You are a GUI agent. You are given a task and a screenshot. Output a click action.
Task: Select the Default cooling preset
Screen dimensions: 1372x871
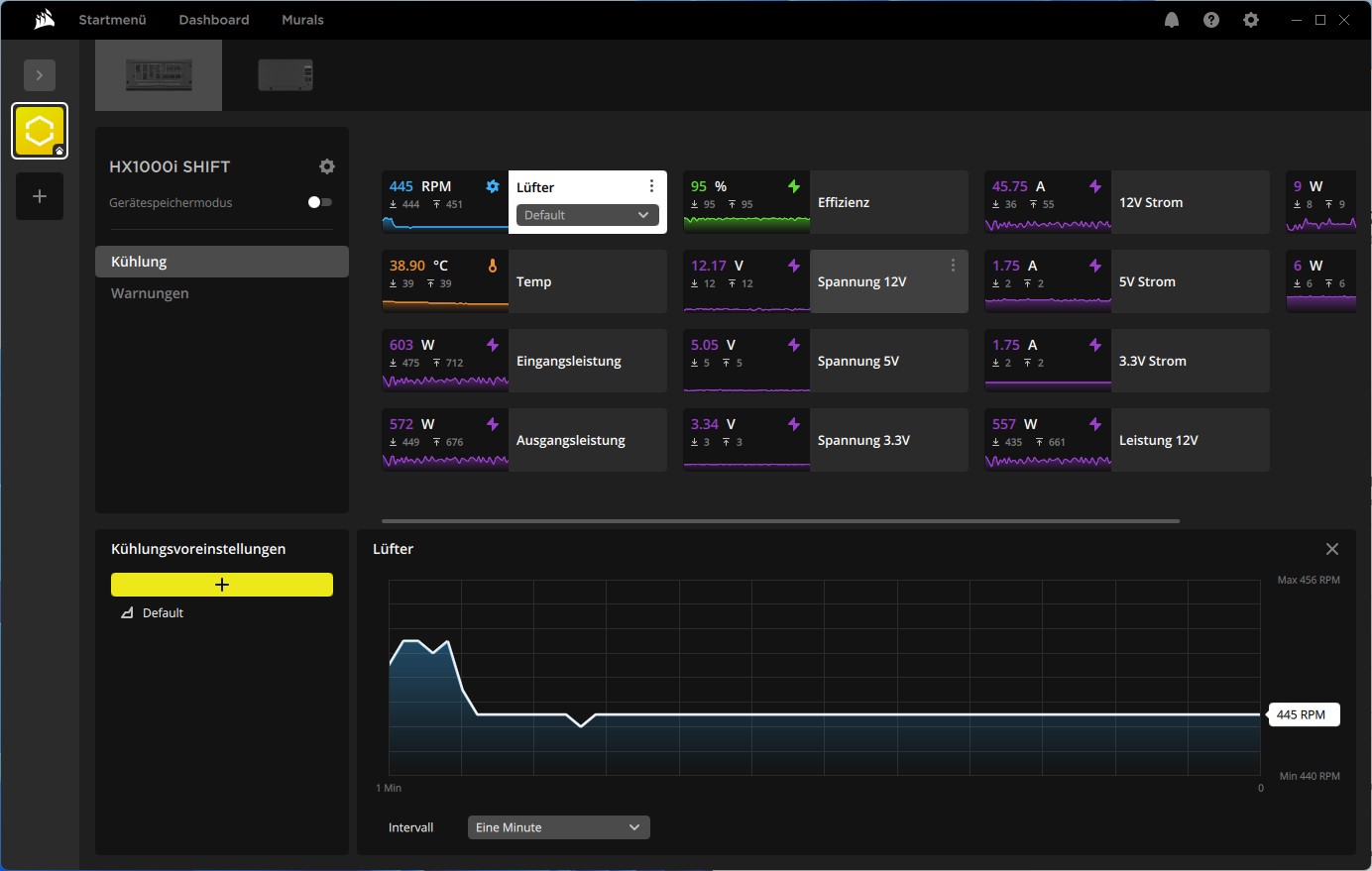coord(165,612)
